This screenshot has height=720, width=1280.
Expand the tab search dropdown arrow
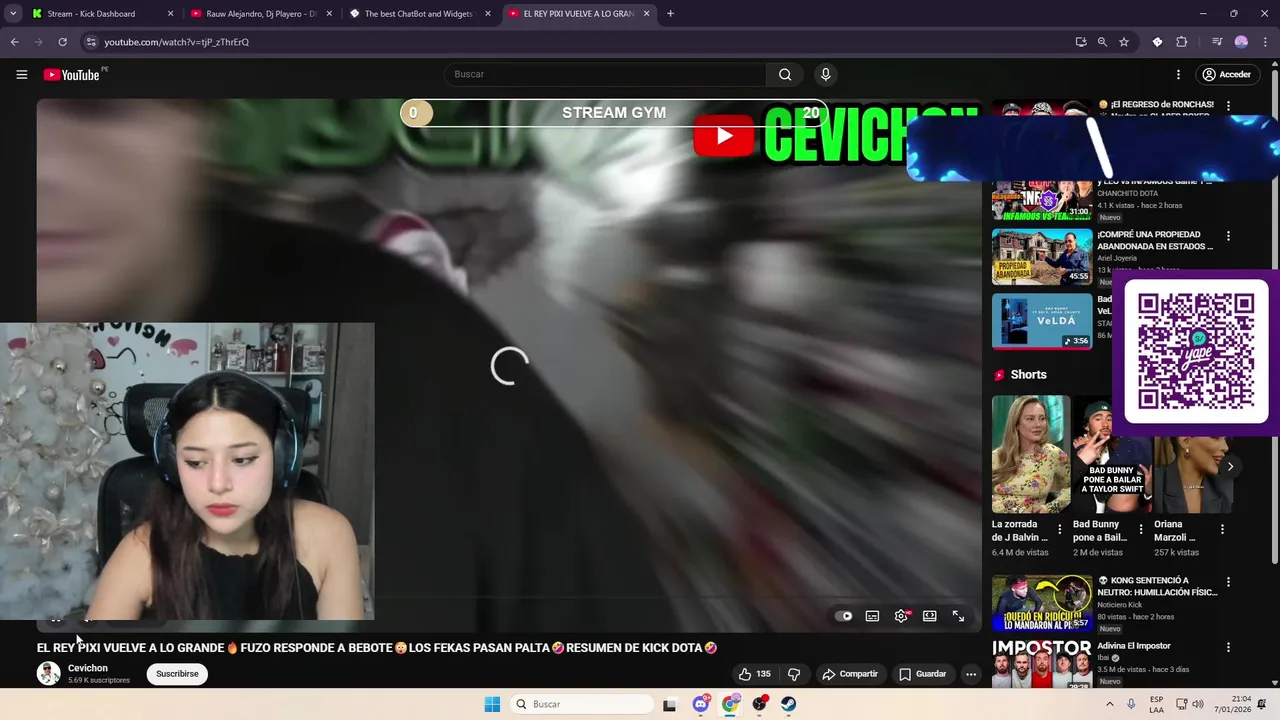tap(11, 14)
